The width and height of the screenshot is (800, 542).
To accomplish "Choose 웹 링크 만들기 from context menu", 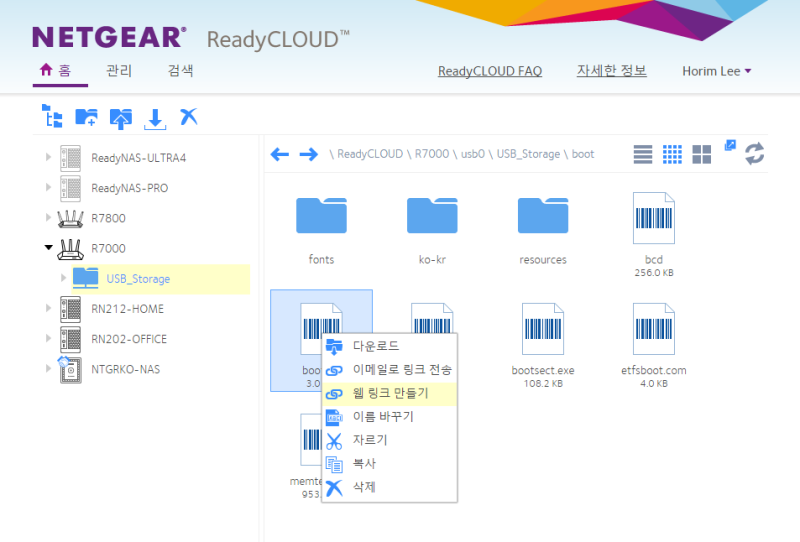I will click(389, 393).
